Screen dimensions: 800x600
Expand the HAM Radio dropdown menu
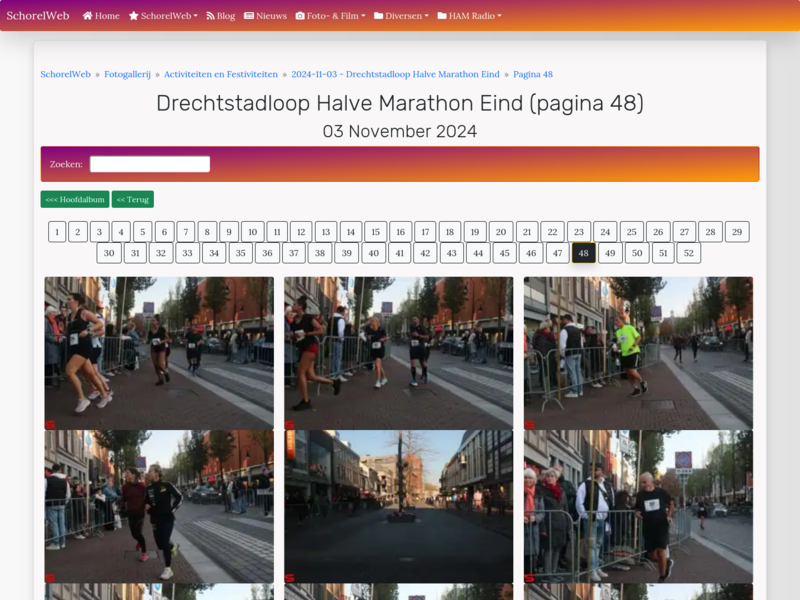coord(469,16)
